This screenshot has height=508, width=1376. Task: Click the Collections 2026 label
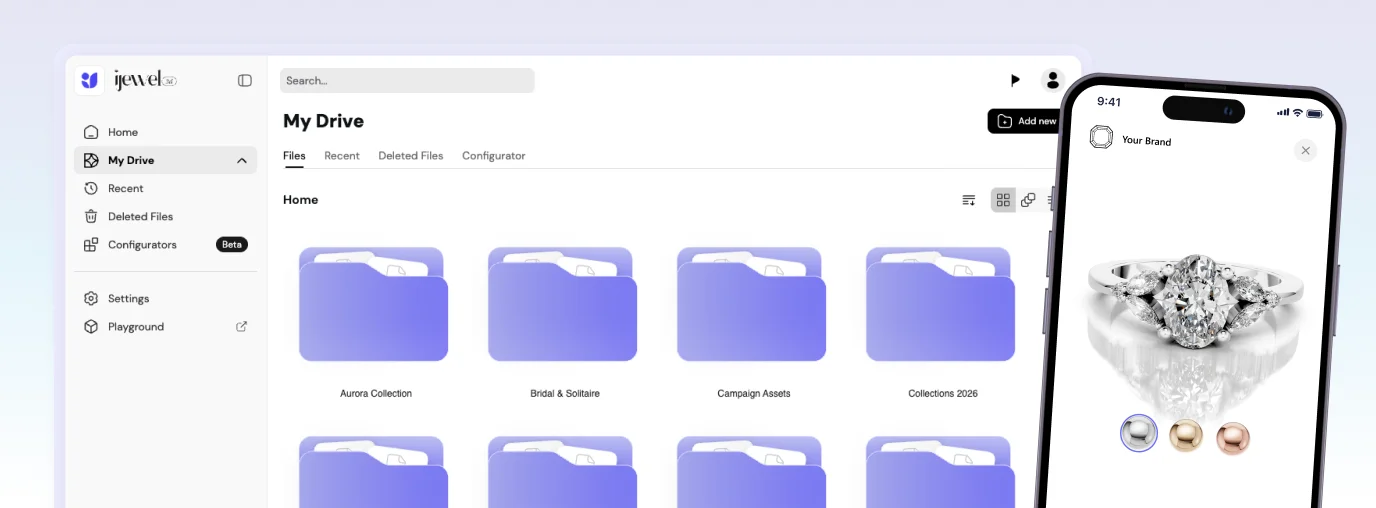943,394
